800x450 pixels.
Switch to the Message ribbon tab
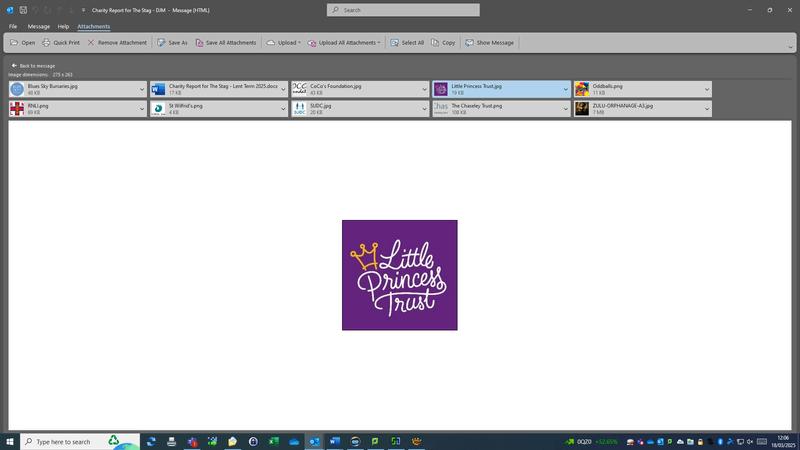tap(39, 27)
